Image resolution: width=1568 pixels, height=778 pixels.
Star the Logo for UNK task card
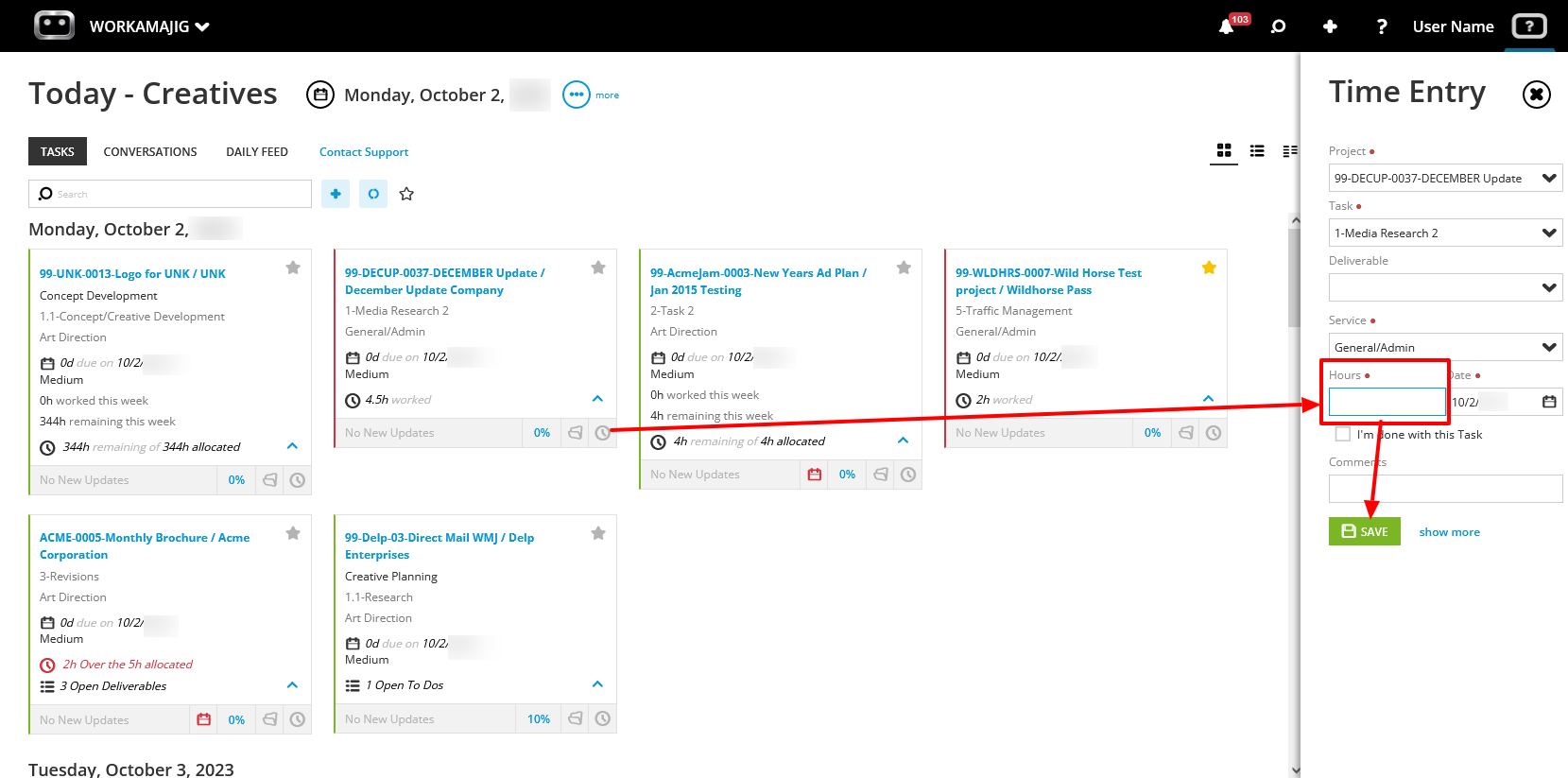pyautogui.click(x=293, y=268)
